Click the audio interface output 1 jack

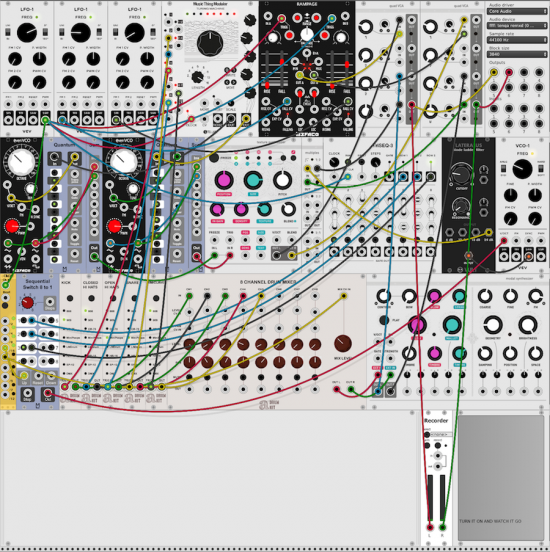[494, 73]
